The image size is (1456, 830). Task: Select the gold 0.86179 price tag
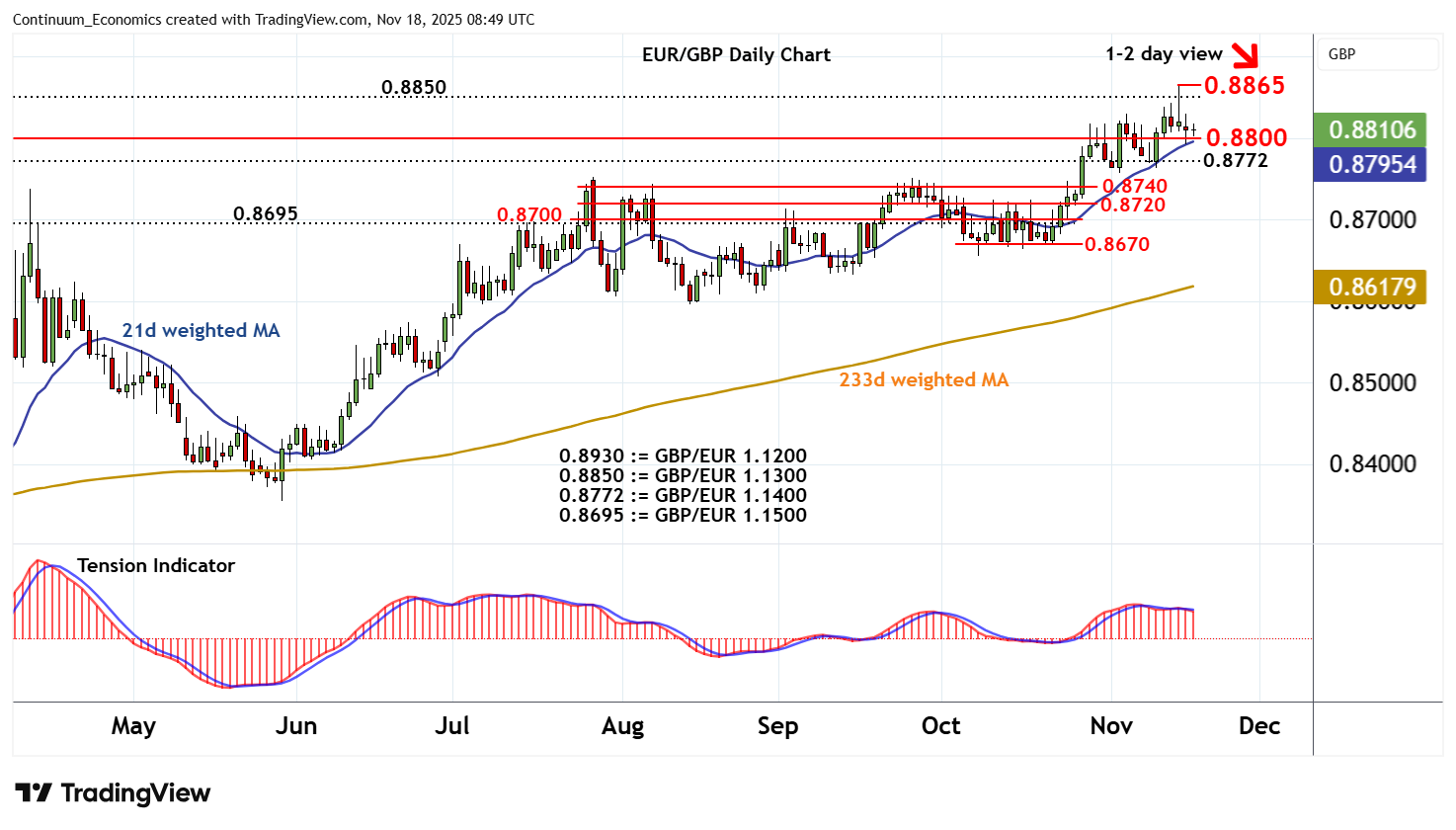pos(1371,287)
